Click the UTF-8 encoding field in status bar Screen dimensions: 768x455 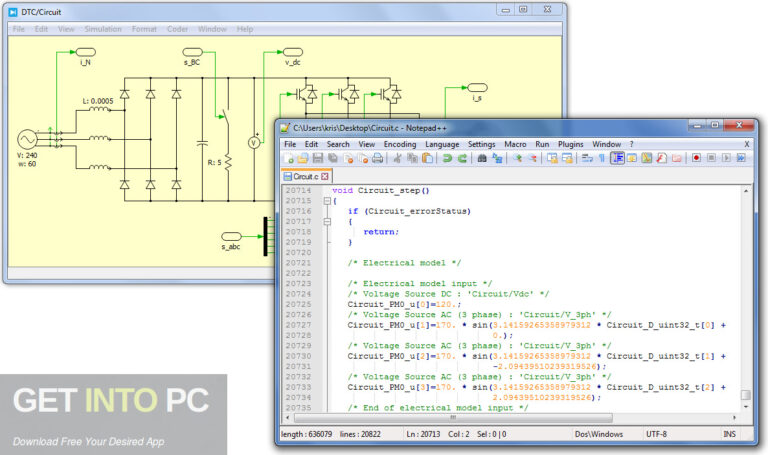coord(656,434)
